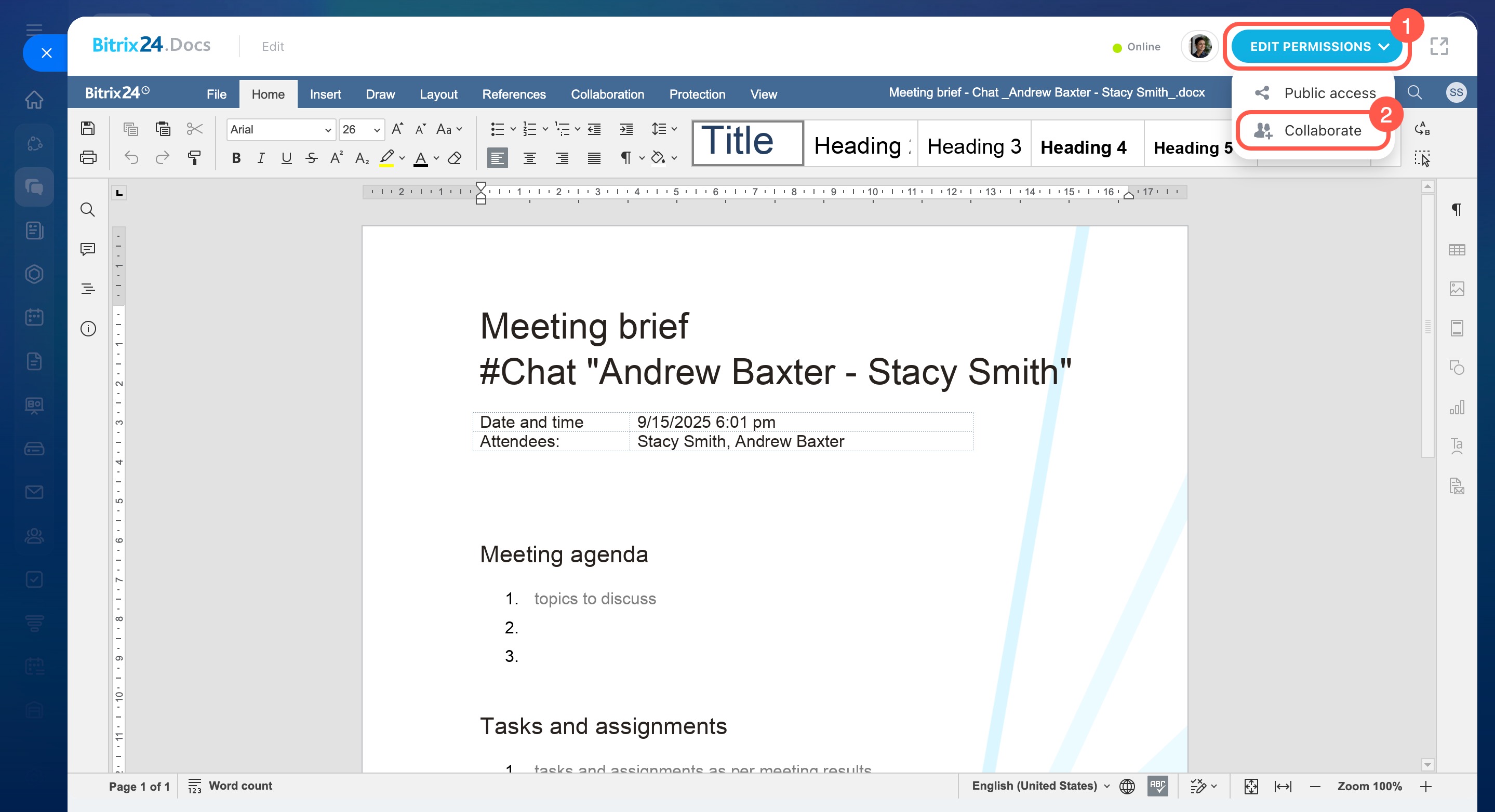Decrease the font size
The height and width of the screenshot is (812, 1495).
(x=421, y=129)
